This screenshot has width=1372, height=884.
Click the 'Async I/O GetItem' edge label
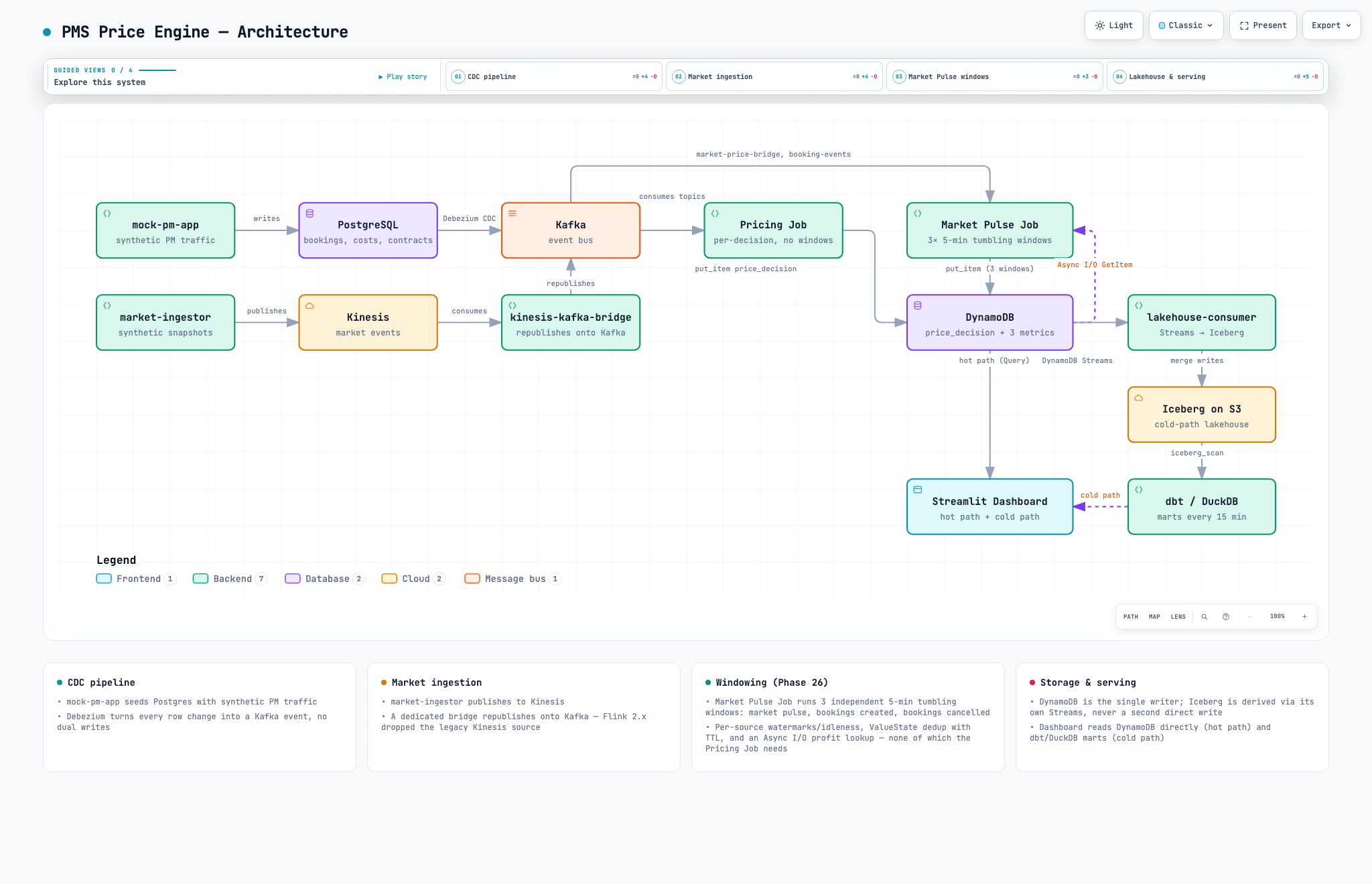click(1095, 265)
